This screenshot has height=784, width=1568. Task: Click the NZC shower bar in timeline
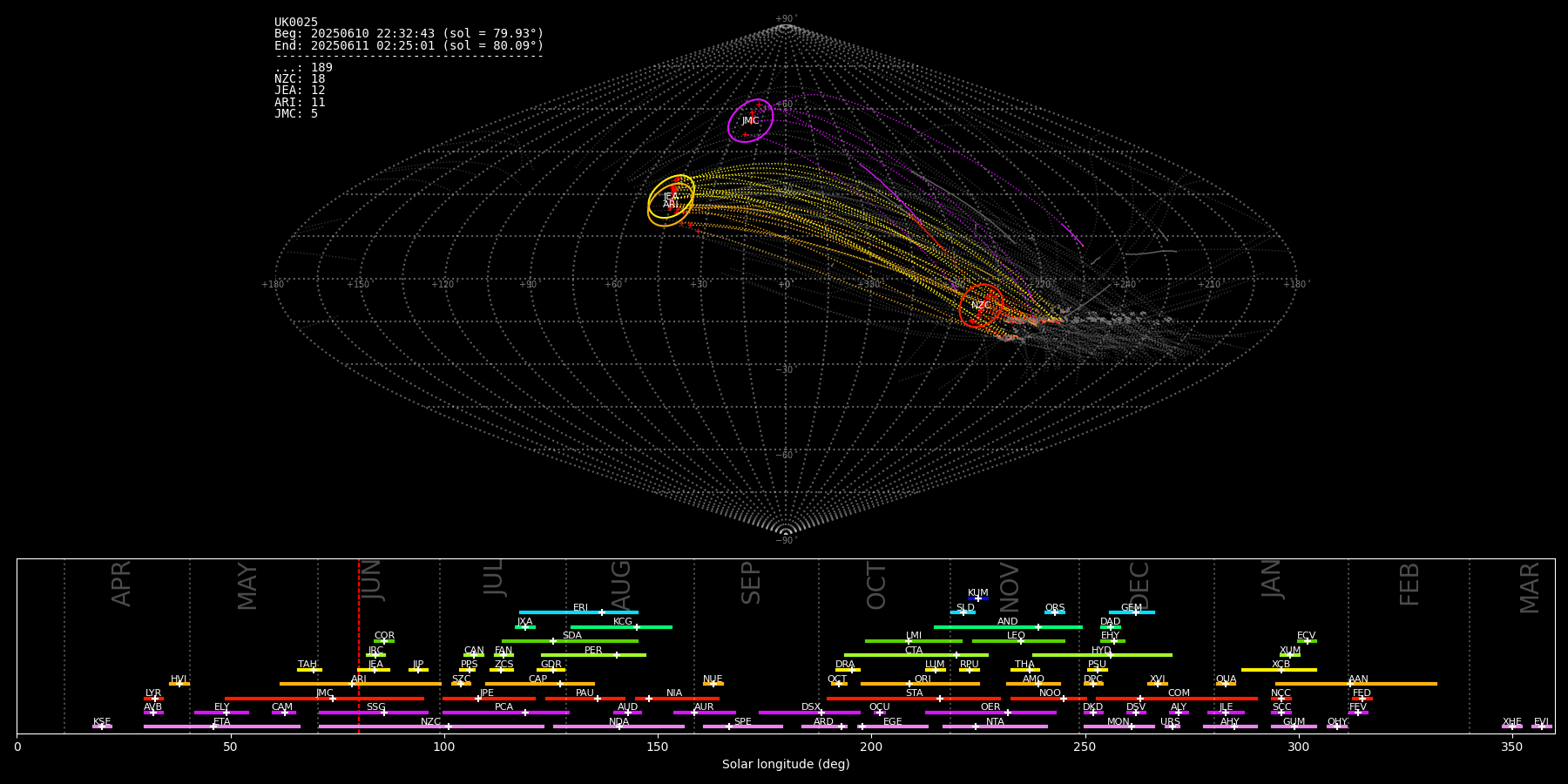(x=431, y=727)
